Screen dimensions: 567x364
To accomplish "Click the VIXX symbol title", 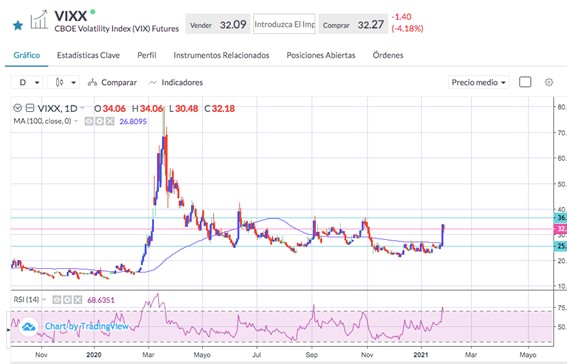I will (71, 16).
